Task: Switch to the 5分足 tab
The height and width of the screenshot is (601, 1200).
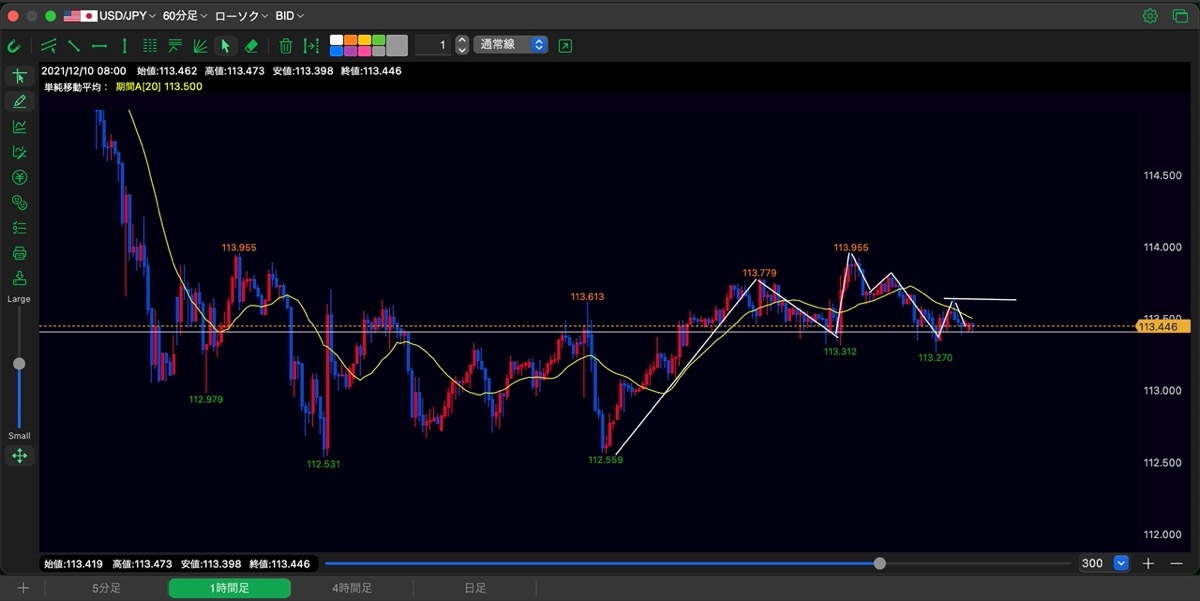Action: tap(106, 588)
